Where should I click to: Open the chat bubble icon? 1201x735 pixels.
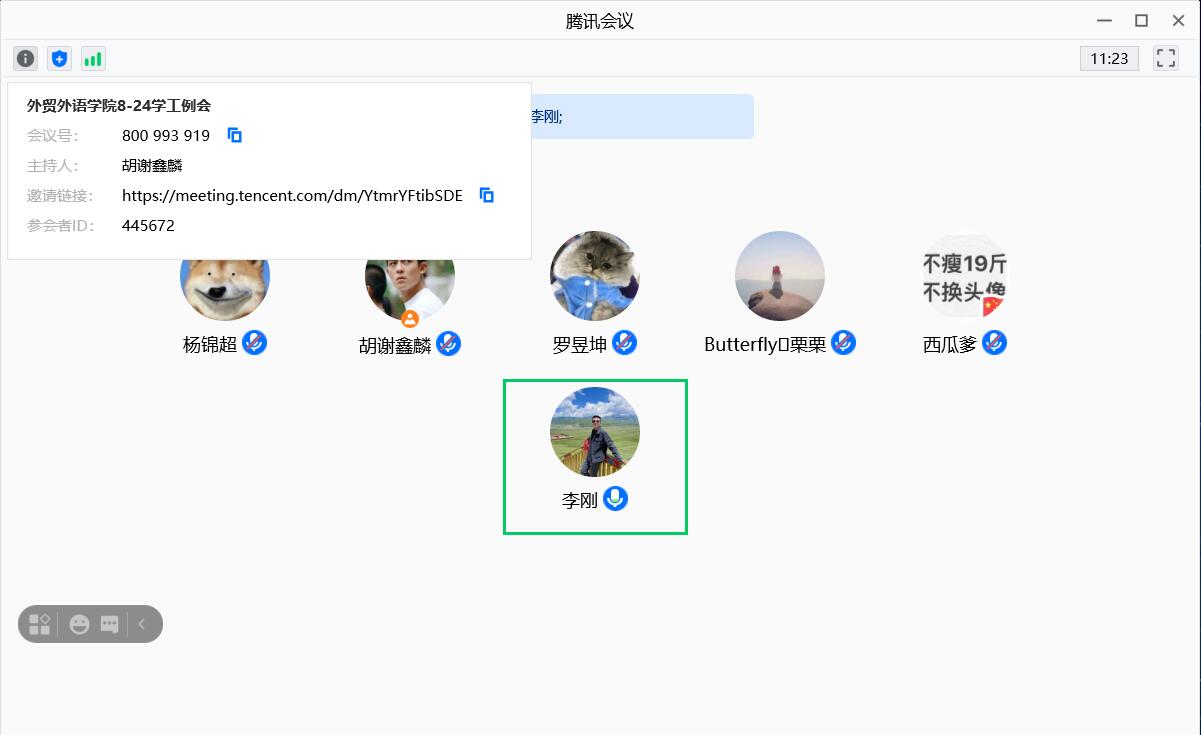click(x=110, y=624)
